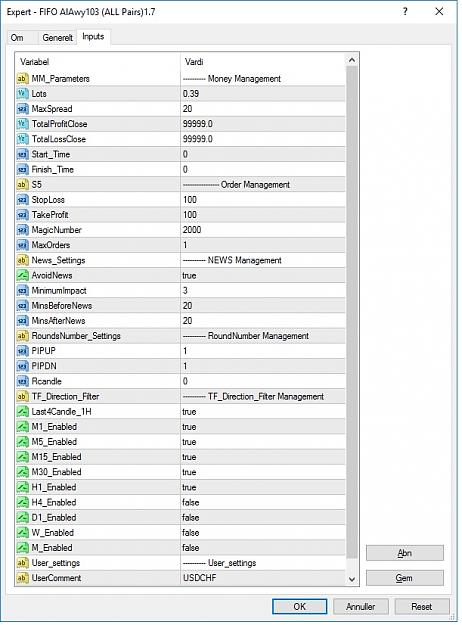Click the double icon beside TotalLossClose
Image resolution: width=462 pixels, height=625 pixels.
[22, 139]
